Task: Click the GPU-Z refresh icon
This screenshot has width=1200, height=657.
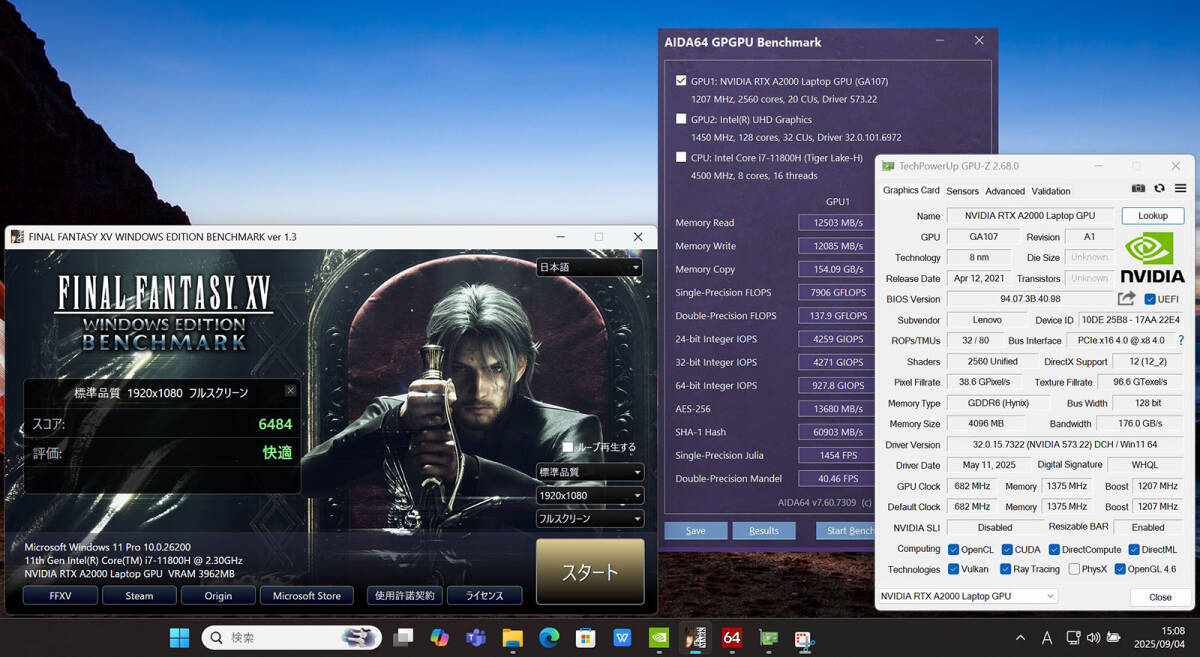Action: tap(1159, 189)
